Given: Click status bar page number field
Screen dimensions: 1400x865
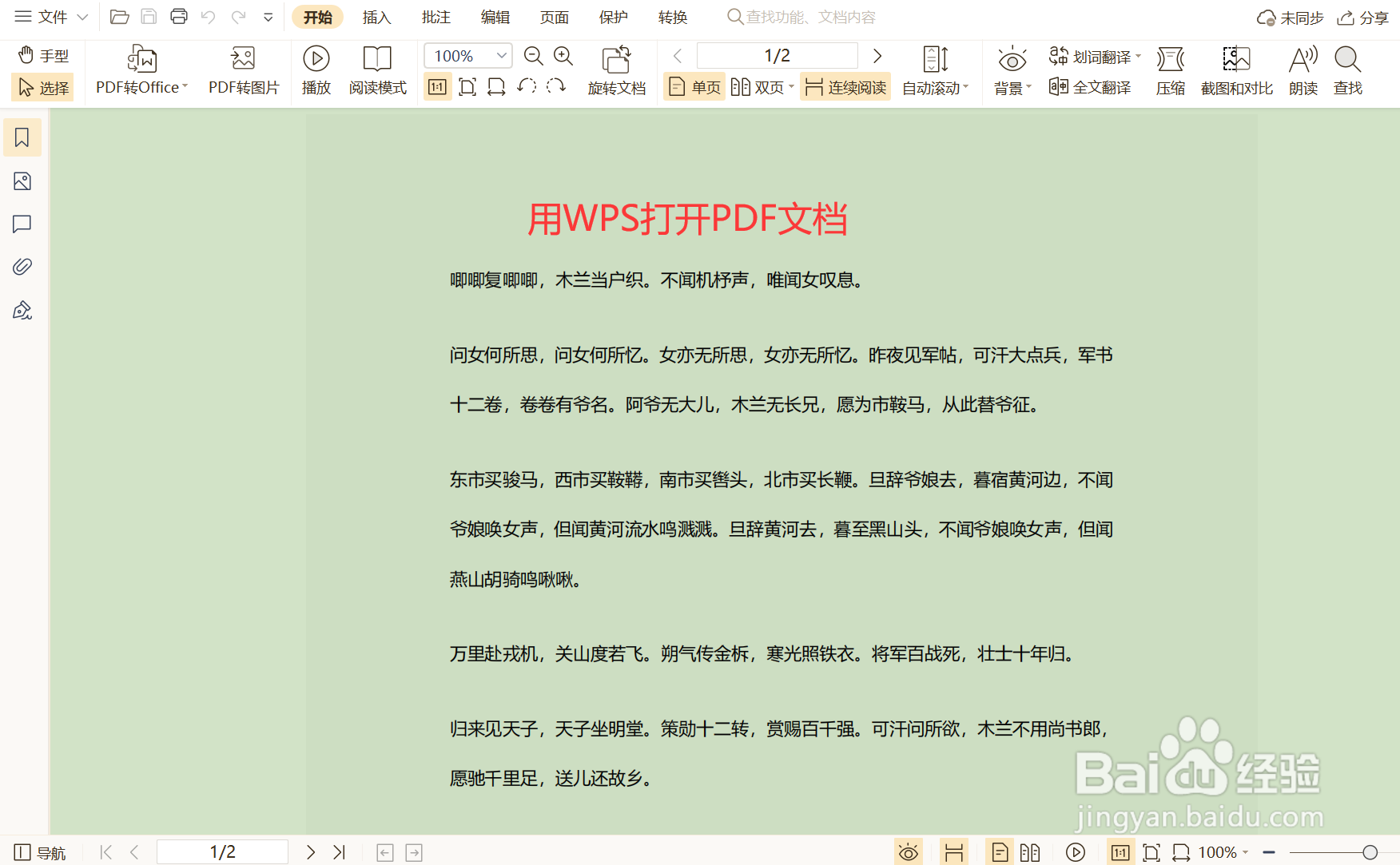Looking at the screenshot, I should click(x=222, y=852).
